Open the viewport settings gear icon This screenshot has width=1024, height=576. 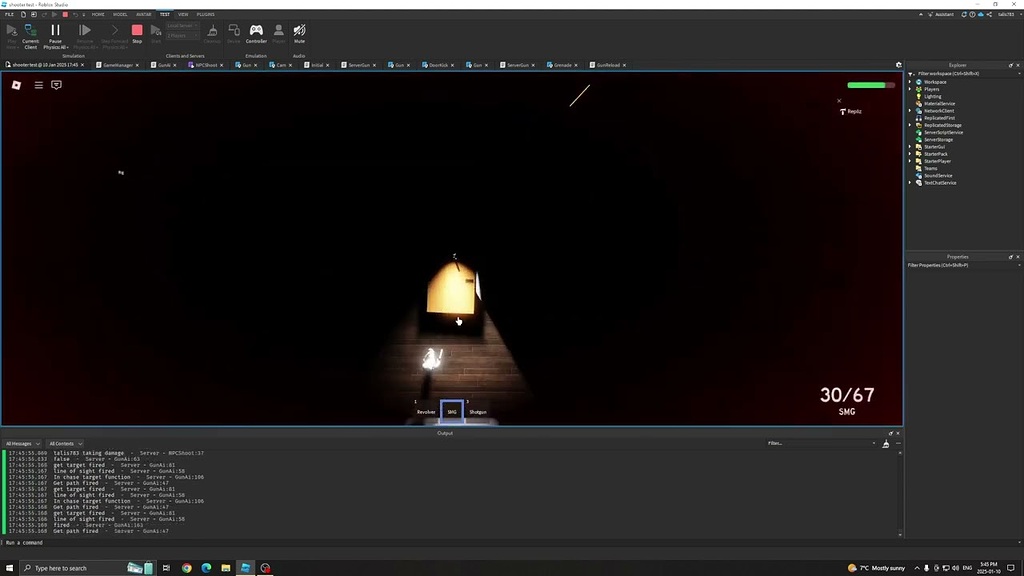click(899, 65)
